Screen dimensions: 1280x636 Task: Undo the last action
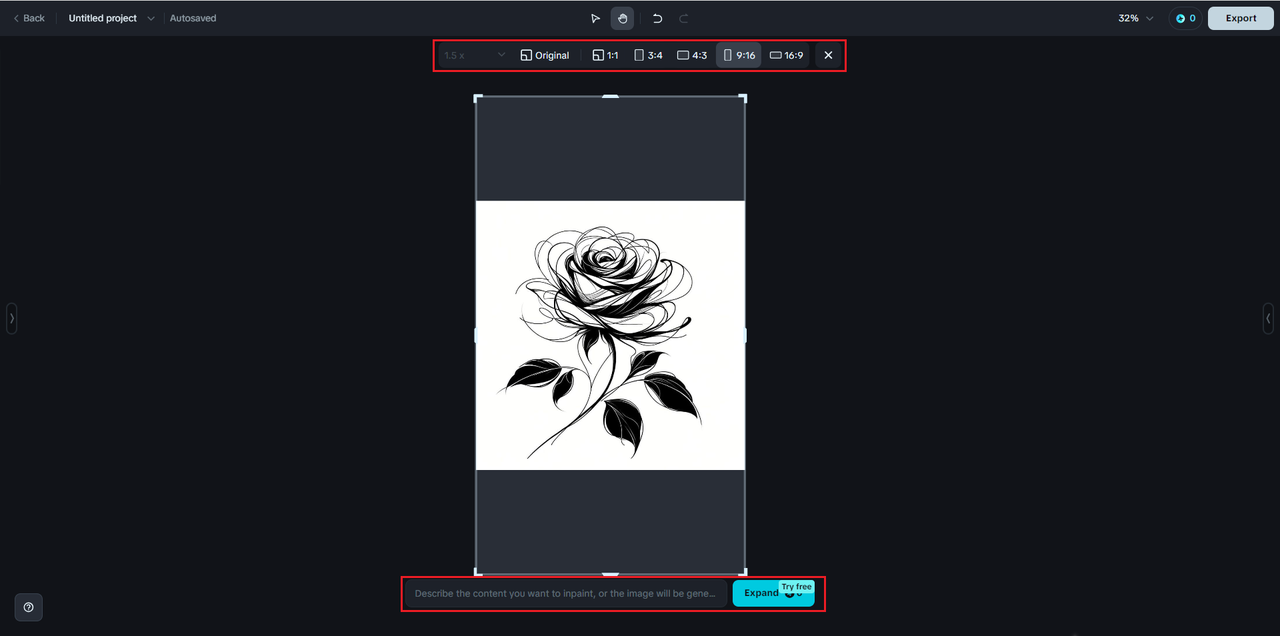657,18
